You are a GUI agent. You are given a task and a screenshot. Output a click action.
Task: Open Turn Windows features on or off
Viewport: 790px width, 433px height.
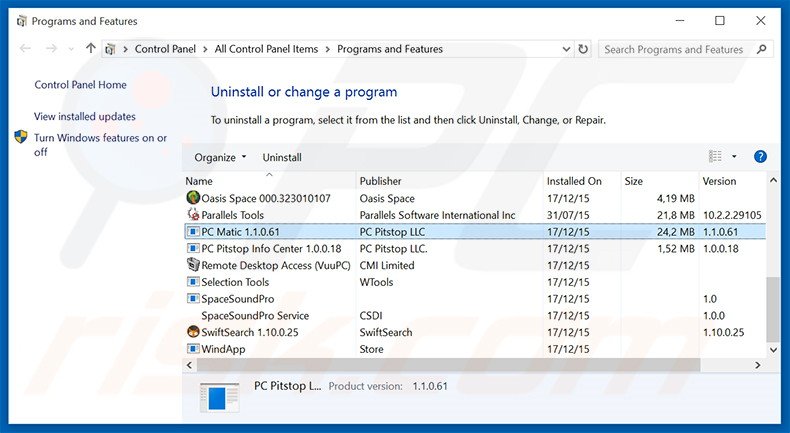coord(100,145)
